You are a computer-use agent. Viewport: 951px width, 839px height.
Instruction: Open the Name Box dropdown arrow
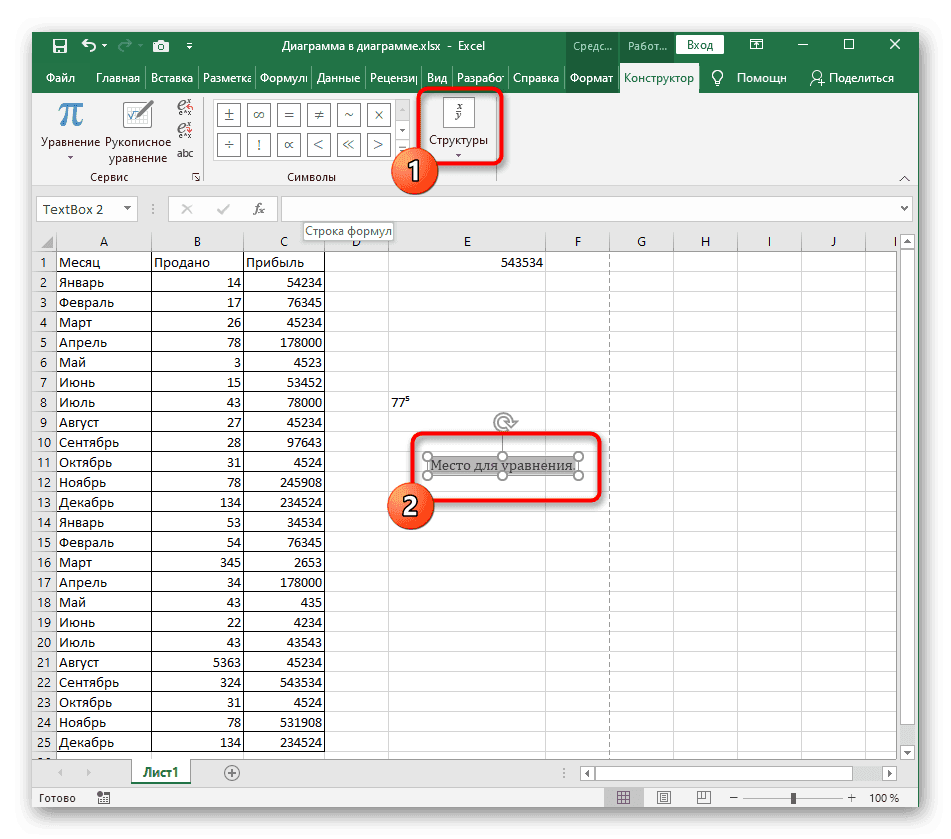coord(127,209)
